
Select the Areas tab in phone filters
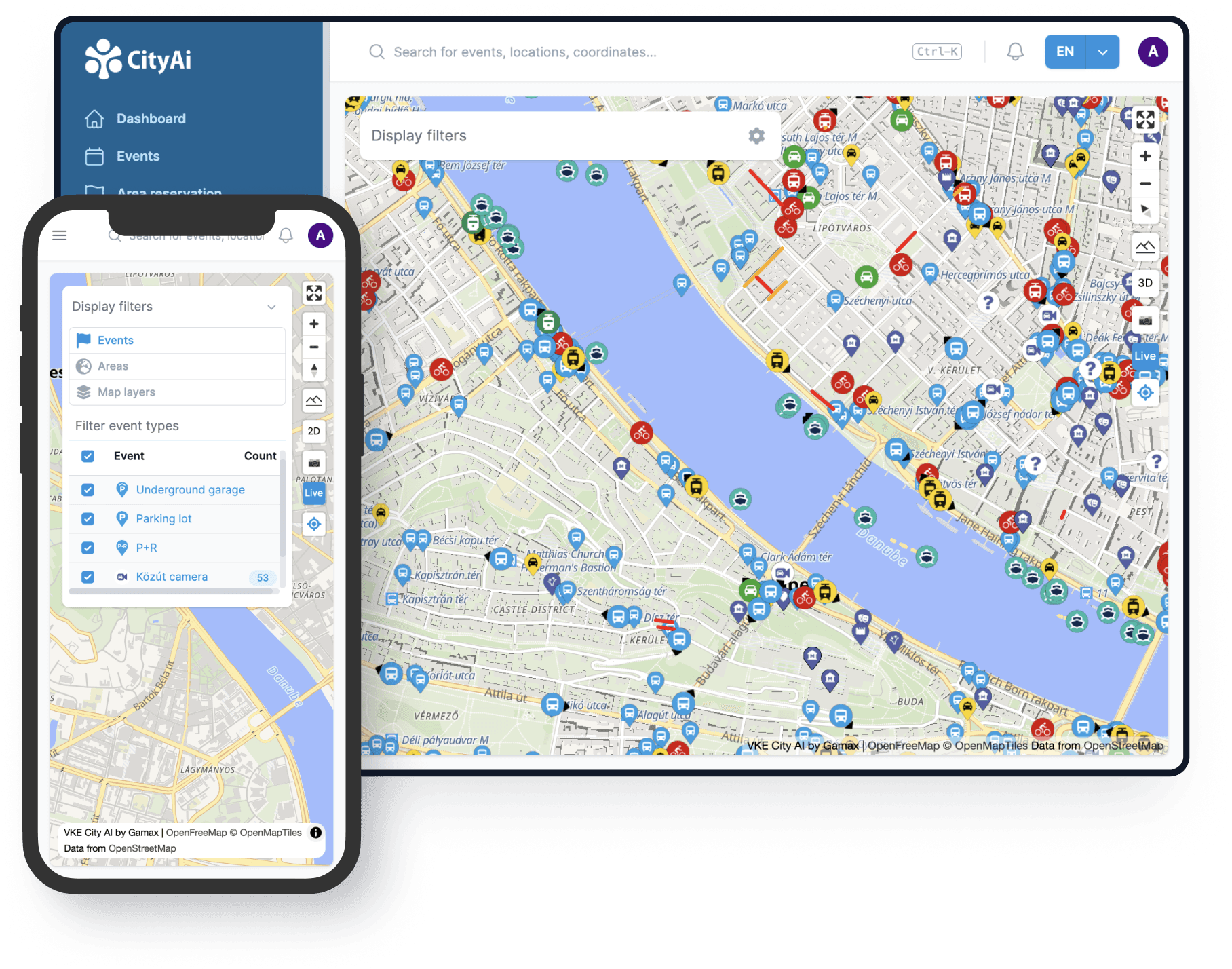(177, 366)
